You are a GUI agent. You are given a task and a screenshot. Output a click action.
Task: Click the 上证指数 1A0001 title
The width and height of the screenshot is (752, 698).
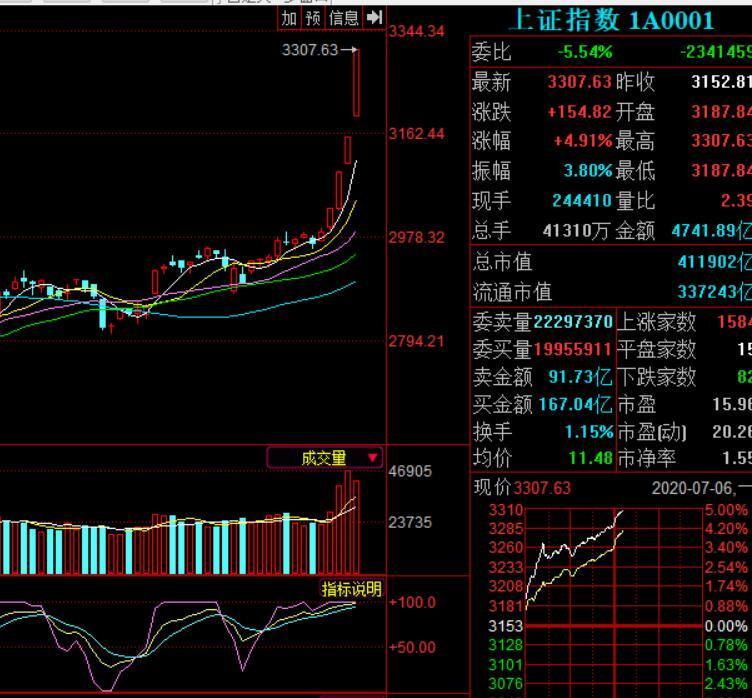click(613, 21)
